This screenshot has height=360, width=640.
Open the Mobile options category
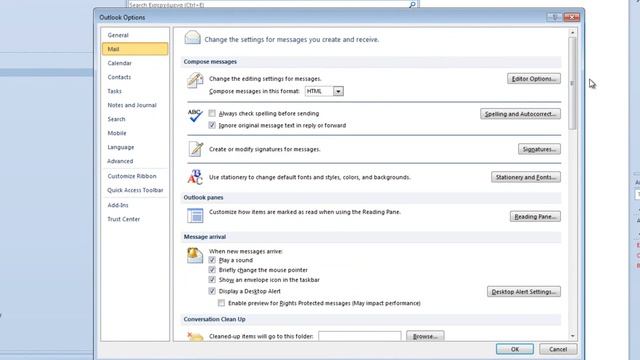click(x=135, y=133)
